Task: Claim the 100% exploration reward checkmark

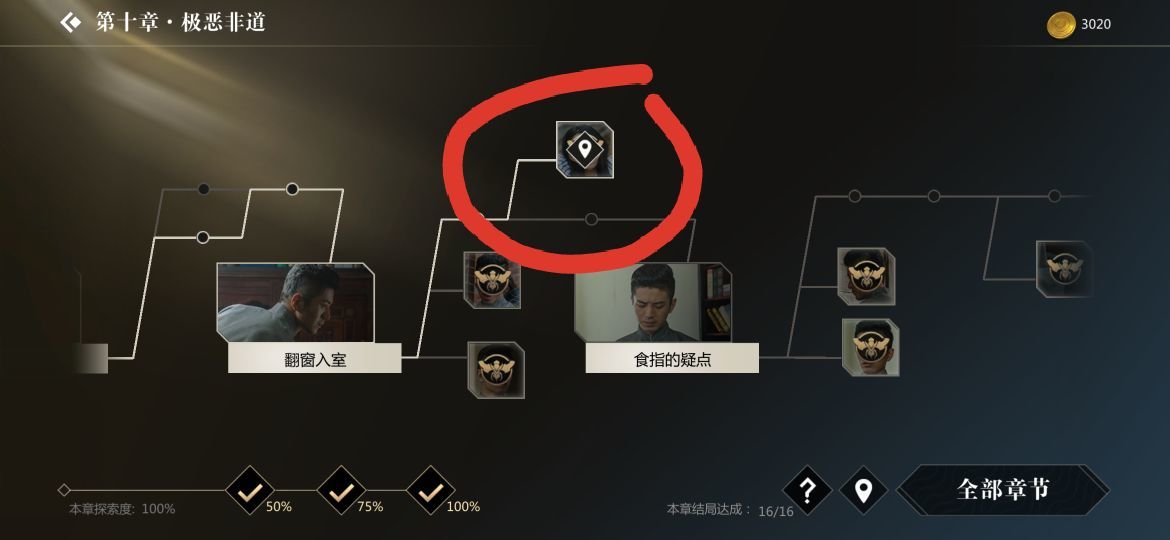Action: (431, 491)
